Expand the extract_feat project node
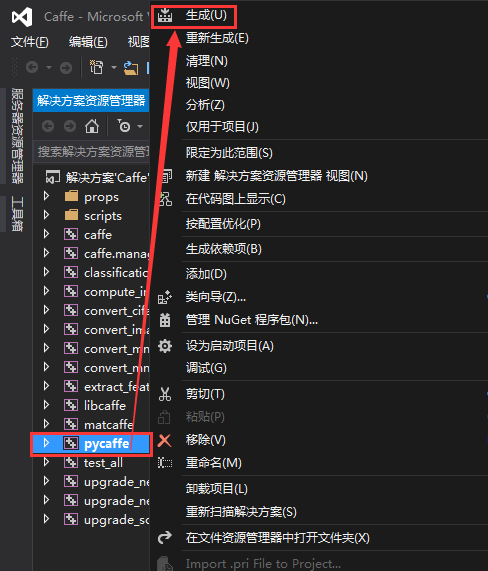 click(46, 386)
